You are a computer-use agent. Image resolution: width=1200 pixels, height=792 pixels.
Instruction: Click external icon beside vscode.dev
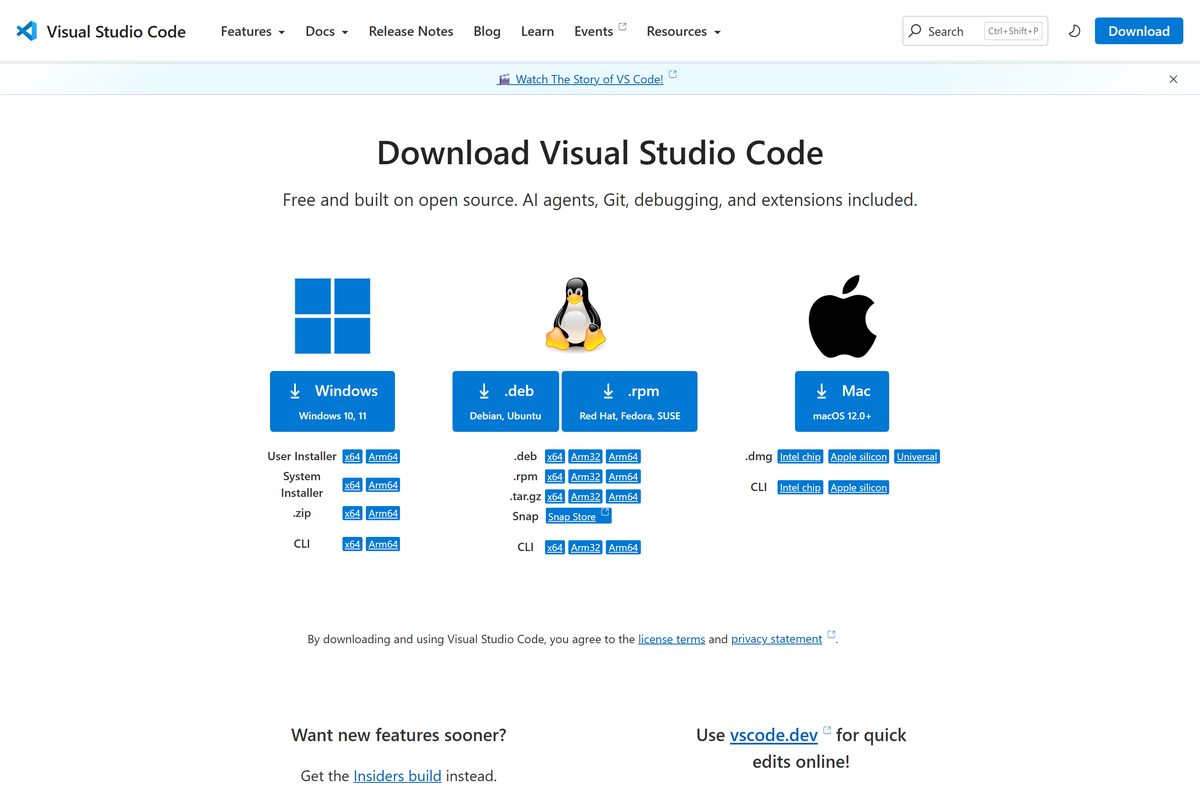click(x=827, y=731)
